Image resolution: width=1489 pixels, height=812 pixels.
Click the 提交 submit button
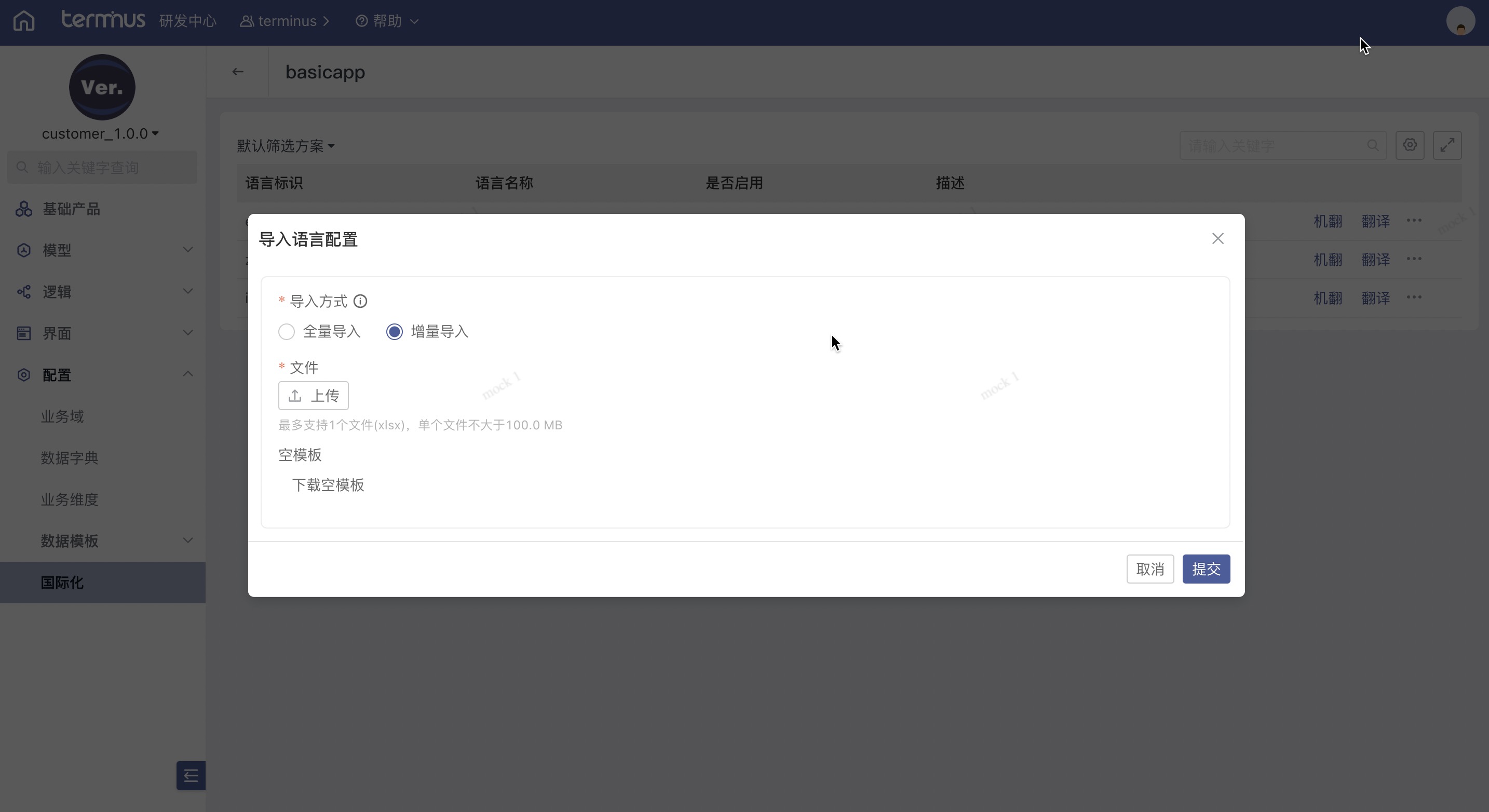point(1206,569)
